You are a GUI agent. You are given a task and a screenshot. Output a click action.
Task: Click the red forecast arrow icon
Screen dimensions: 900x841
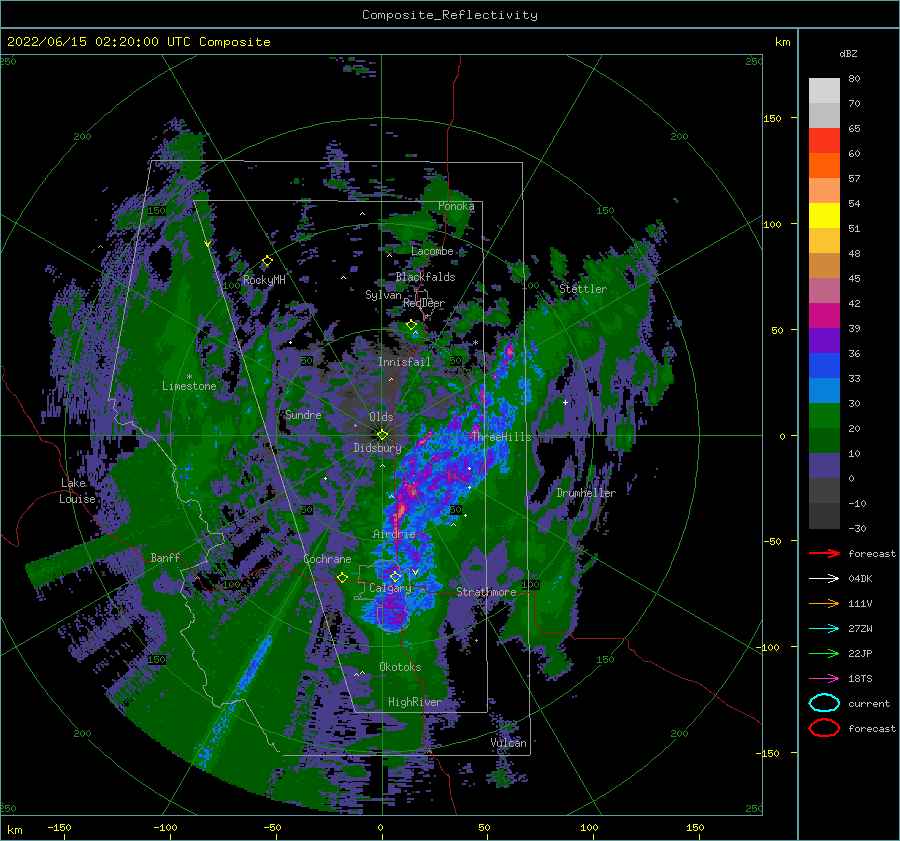pyautogui.click(x=824, y=553)
